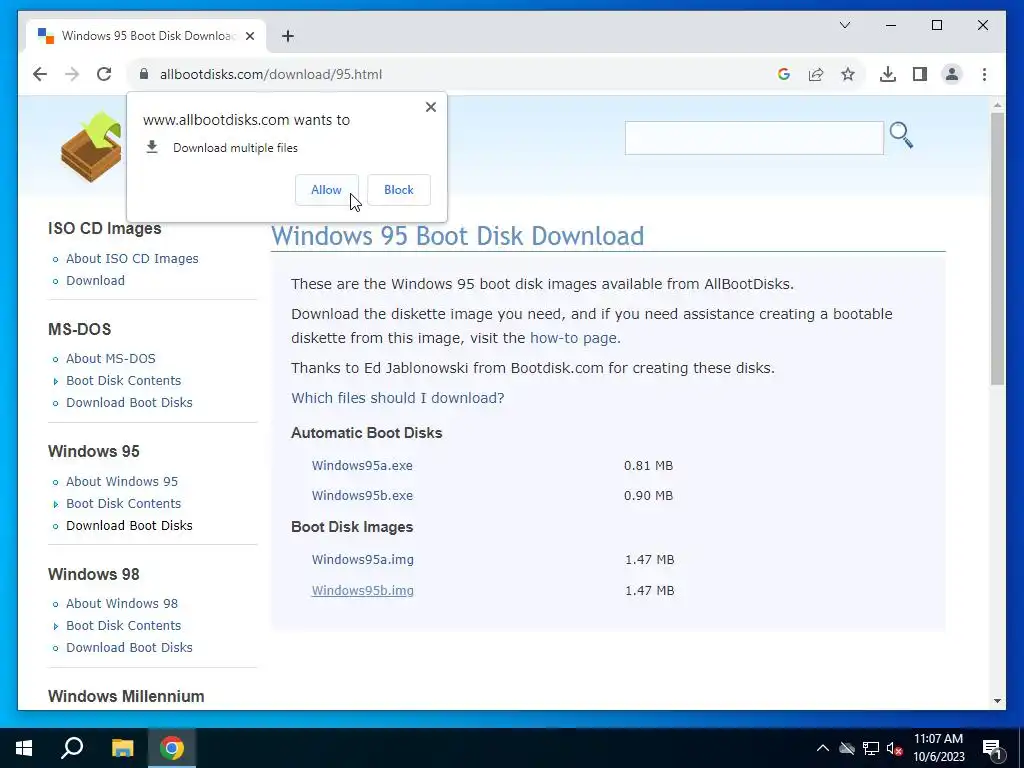
Task: Open About Windows 98 link
Action: pyautogui.click(x=121, y=603)
